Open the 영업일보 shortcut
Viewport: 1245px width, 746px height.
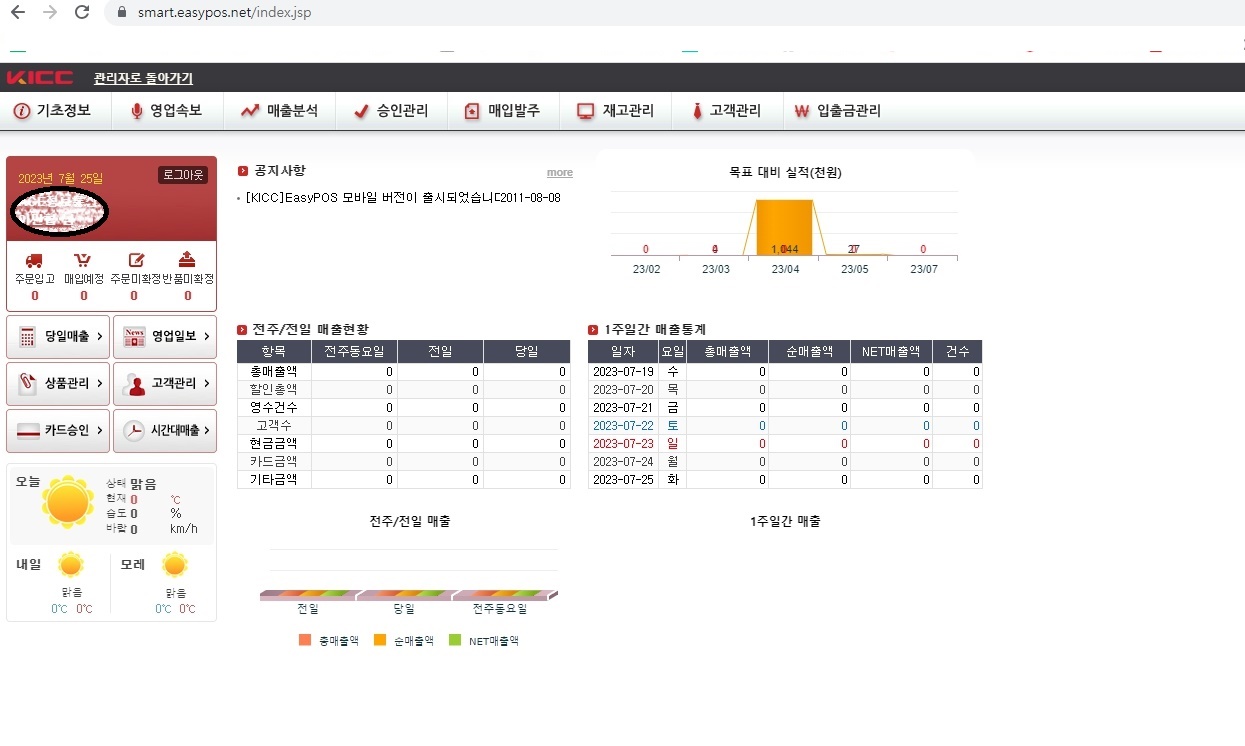(165, 337)
